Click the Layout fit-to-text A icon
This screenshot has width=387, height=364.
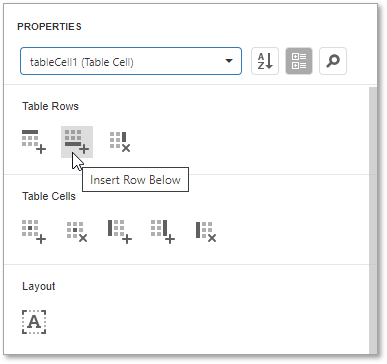pyautogui.click(x=34, y=322)
